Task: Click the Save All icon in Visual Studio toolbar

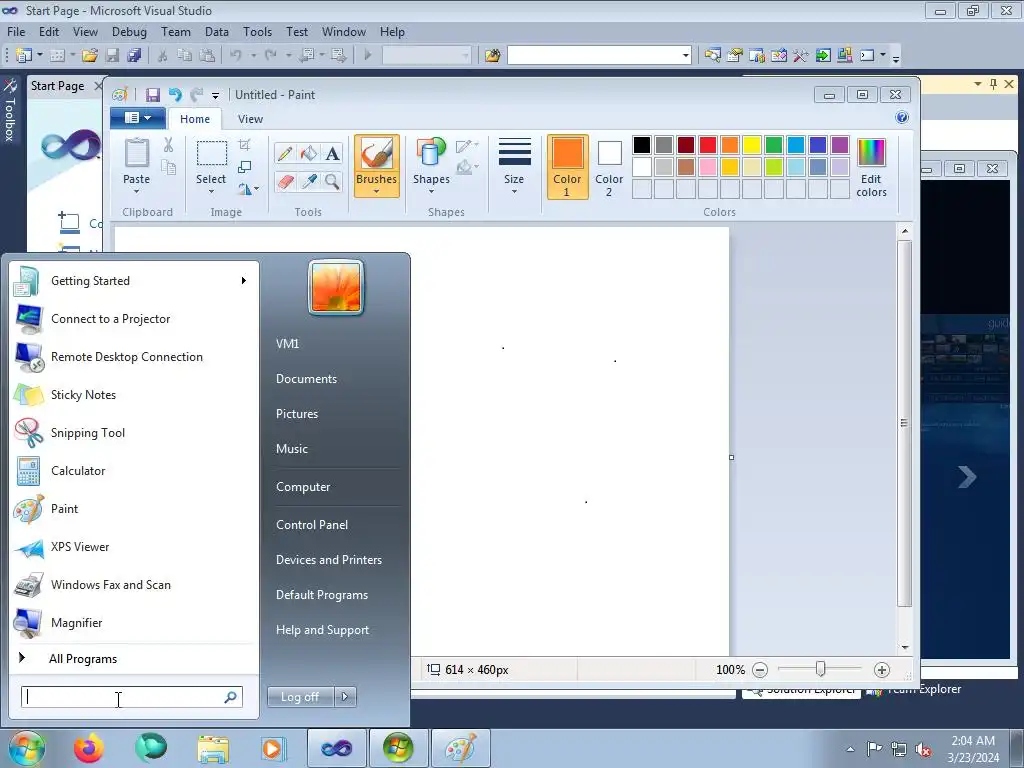Action: point(135,56)
